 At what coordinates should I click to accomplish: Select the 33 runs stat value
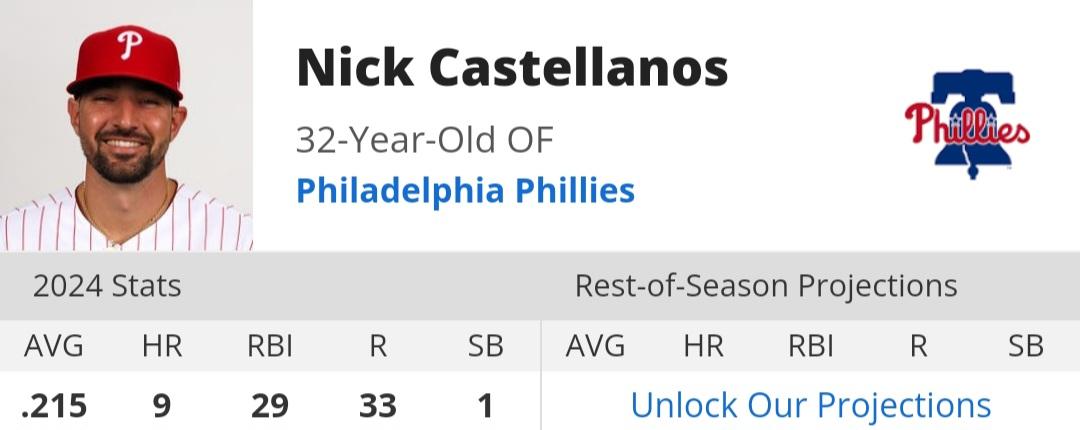(378, 406)
